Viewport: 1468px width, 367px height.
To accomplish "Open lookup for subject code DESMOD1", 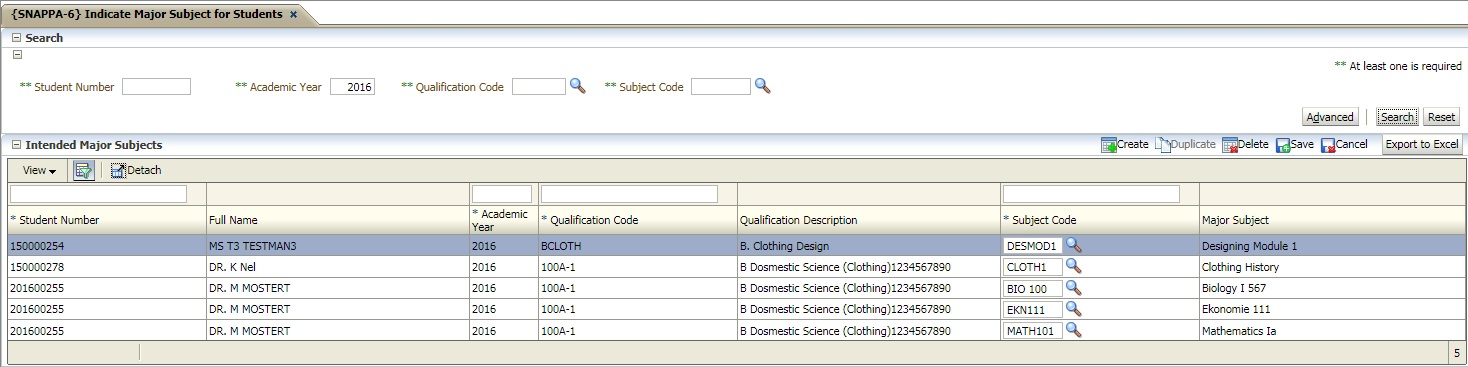I will click(1073, 245).
